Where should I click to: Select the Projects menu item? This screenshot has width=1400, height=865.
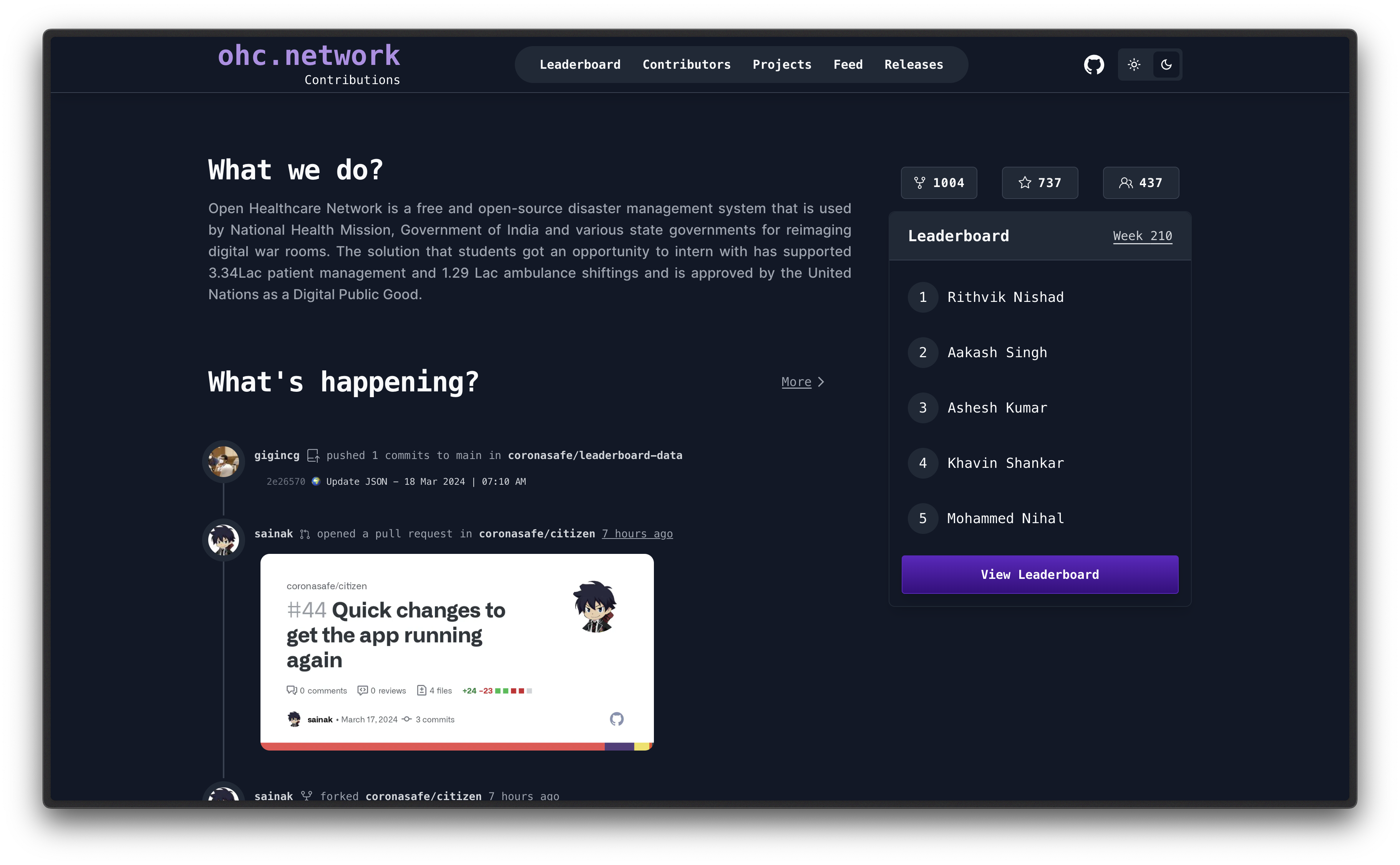[783, 64]
